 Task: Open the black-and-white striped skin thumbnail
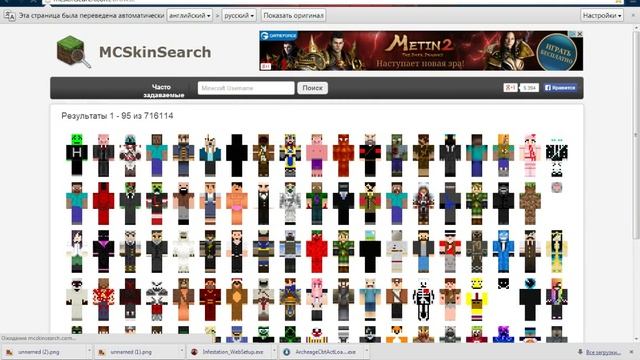coord(557,157)
